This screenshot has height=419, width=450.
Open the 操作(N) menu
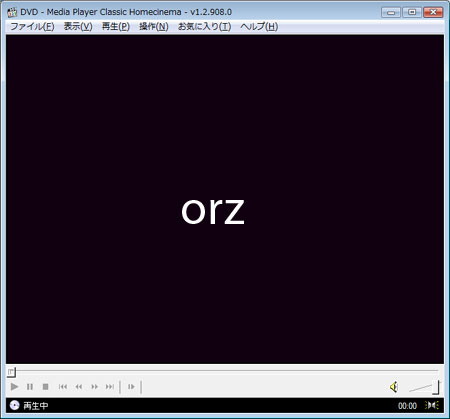154,26
